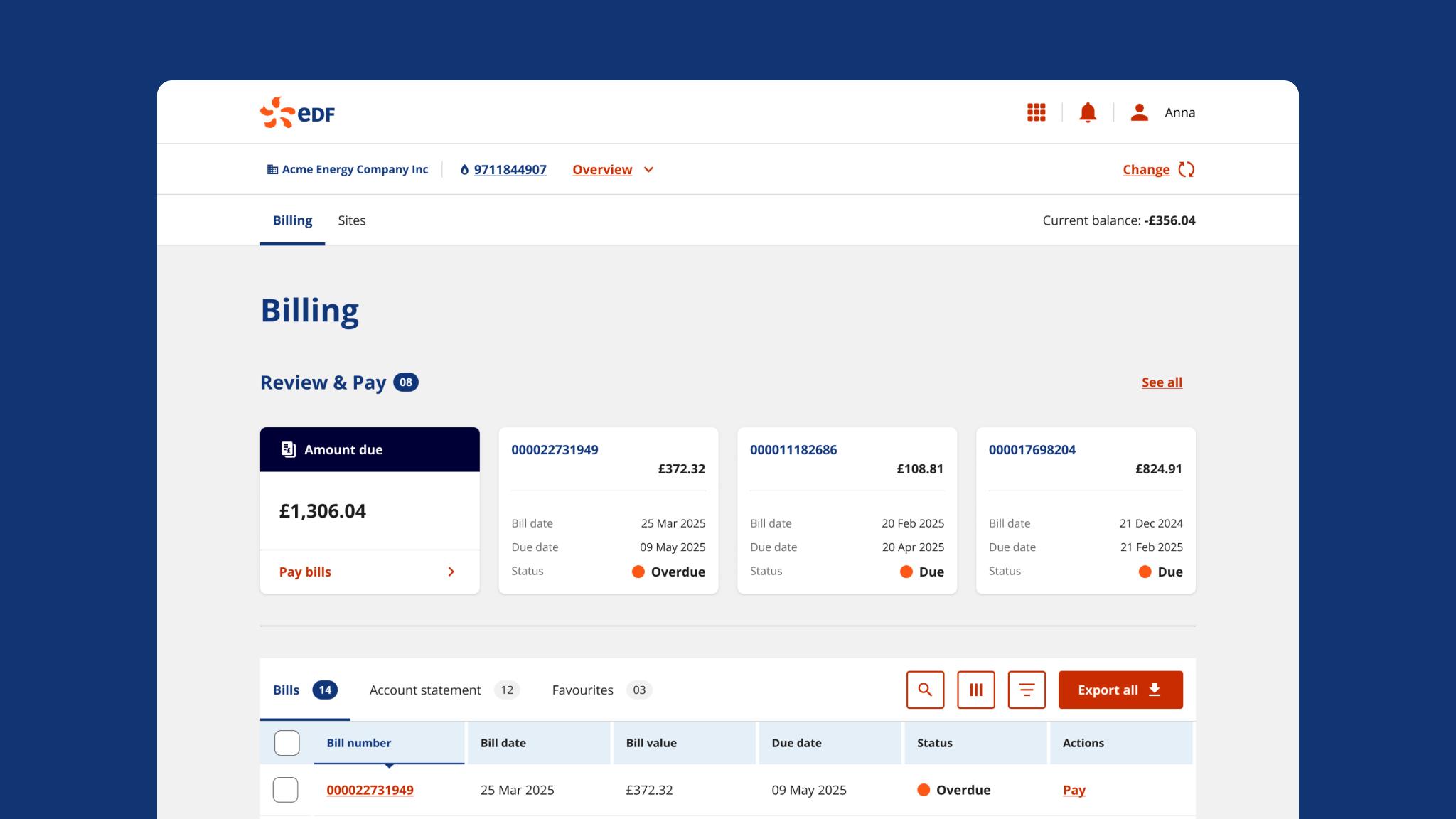Screen dimensions: 1456x819
Task: Click the 08 badge beside Review & Pay
Action: click(406, 382)
